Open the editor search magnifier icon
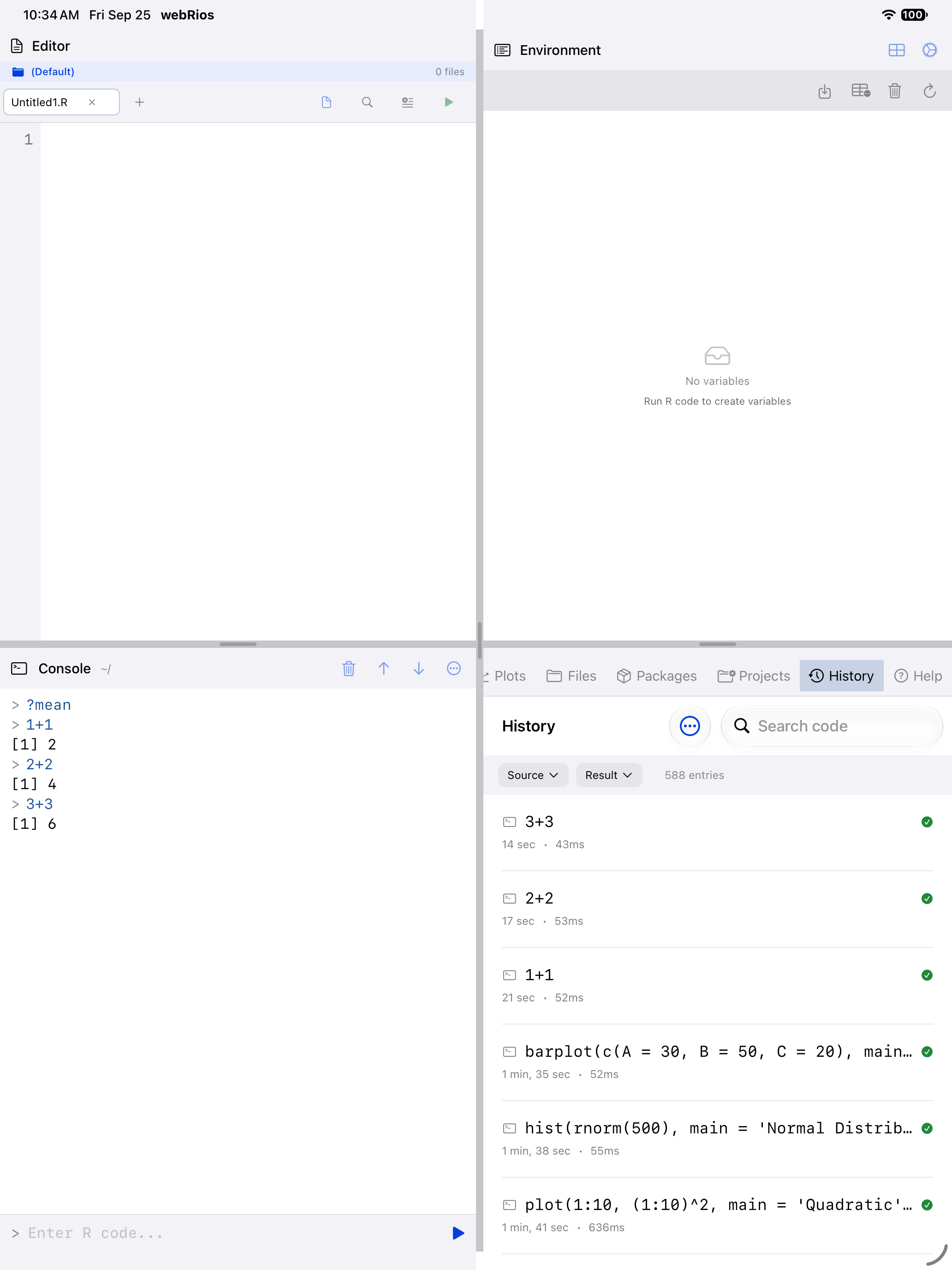The image size is (952, 1270). pos(367,102)
